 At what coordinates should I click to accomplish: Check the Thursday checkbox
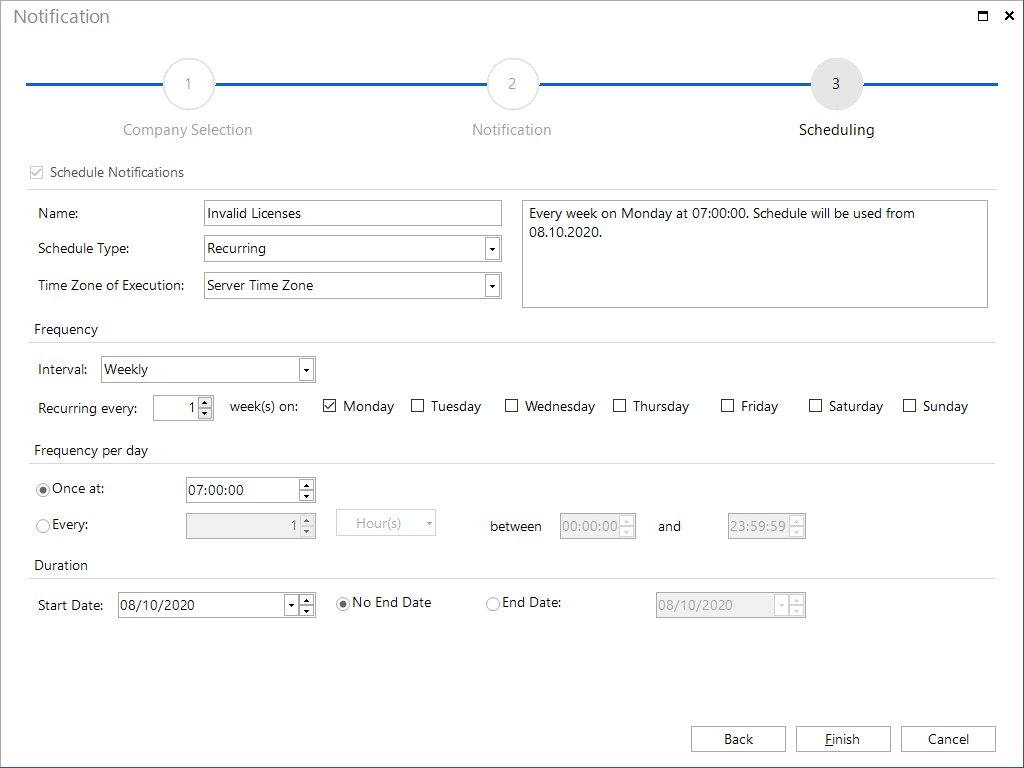click(x=619, y=406)
